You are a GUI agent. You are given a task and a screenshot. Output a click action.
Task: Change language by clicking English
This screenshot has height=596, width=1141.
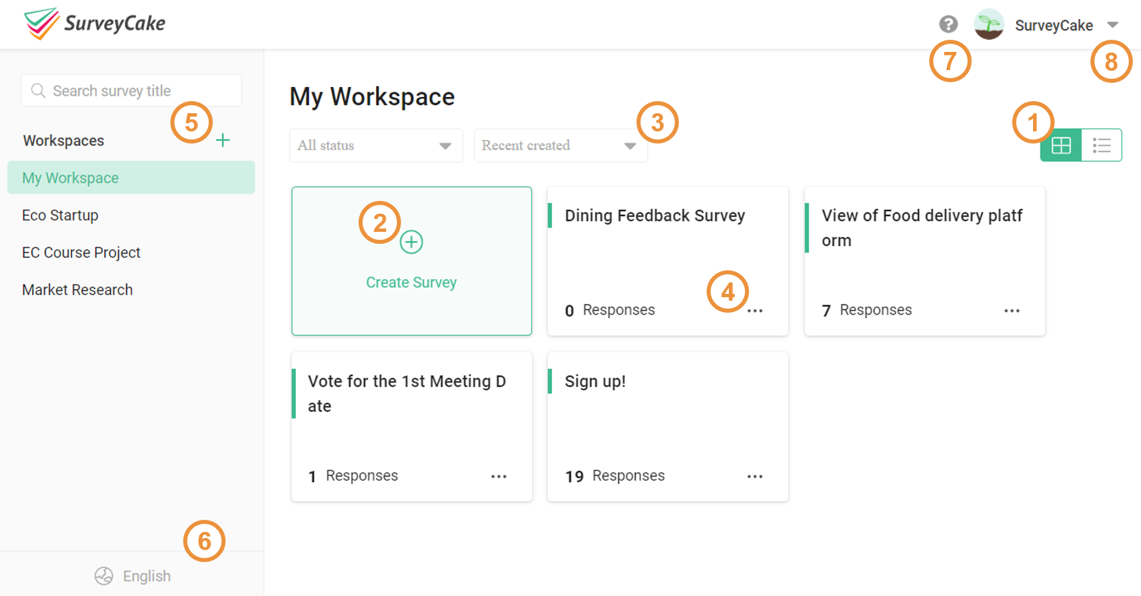point(146,575)
